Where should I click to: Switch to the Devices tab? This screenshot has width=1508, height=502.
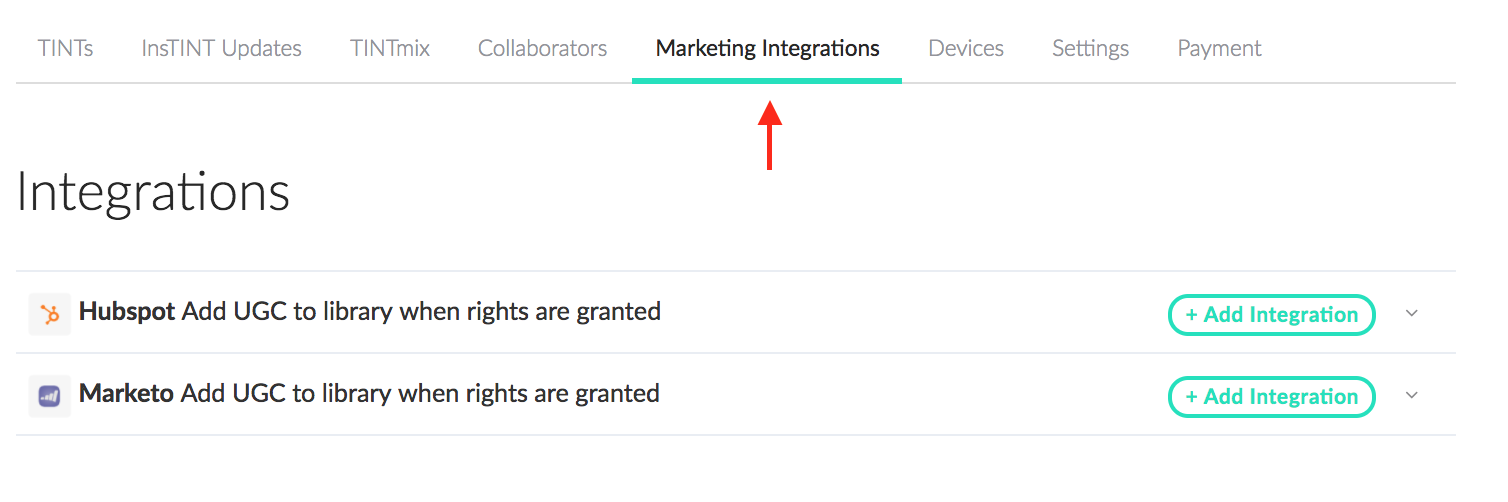click(966, 48)
